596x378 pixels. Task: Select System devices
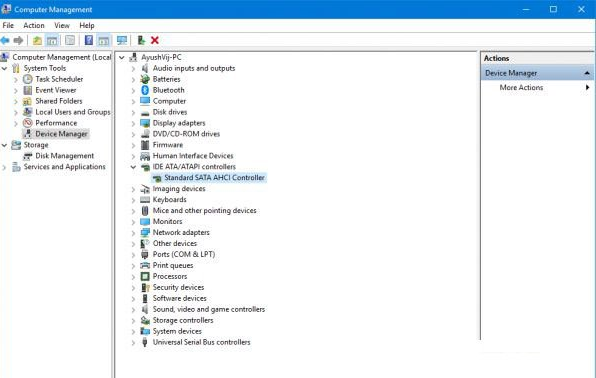(x=177, y=331)
